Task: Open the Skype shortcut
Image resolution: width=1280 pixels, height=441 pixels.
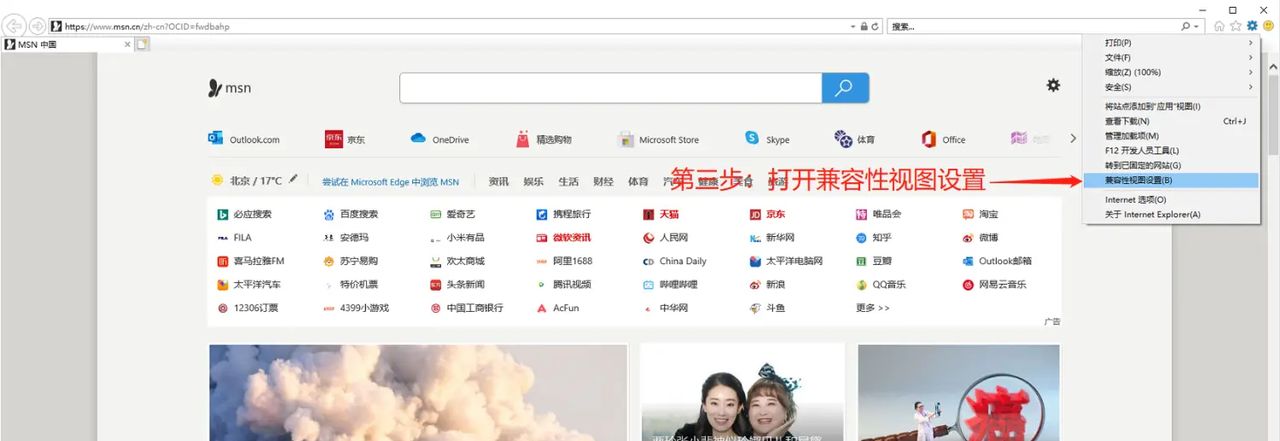Action: [x=767, y=139]
